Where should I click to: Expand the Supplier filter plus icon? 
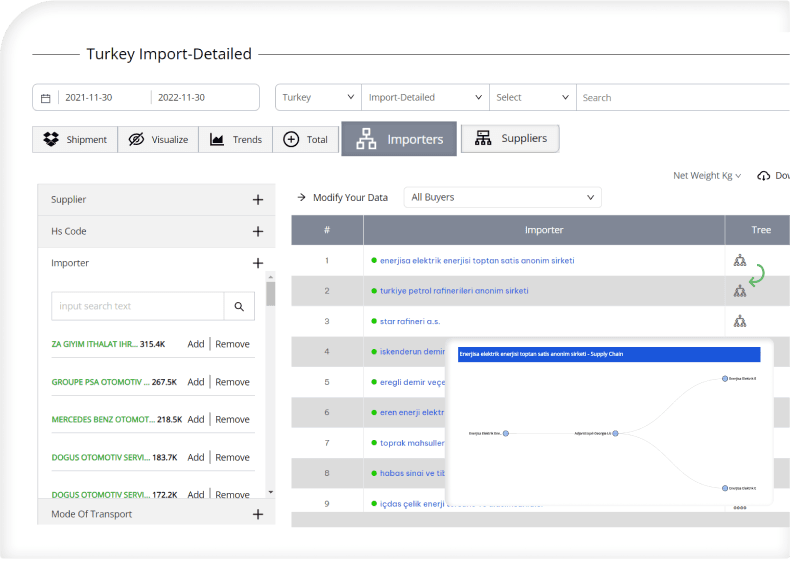point(257,200)
